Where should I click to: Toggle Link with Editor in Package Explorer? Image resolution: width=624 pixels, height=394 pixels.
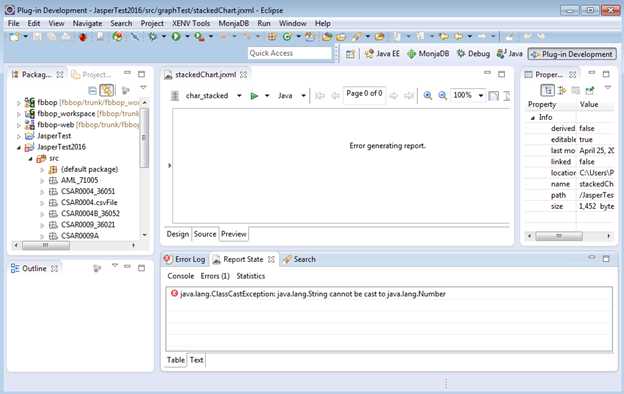pyautogui.click(x=107, y=90)
